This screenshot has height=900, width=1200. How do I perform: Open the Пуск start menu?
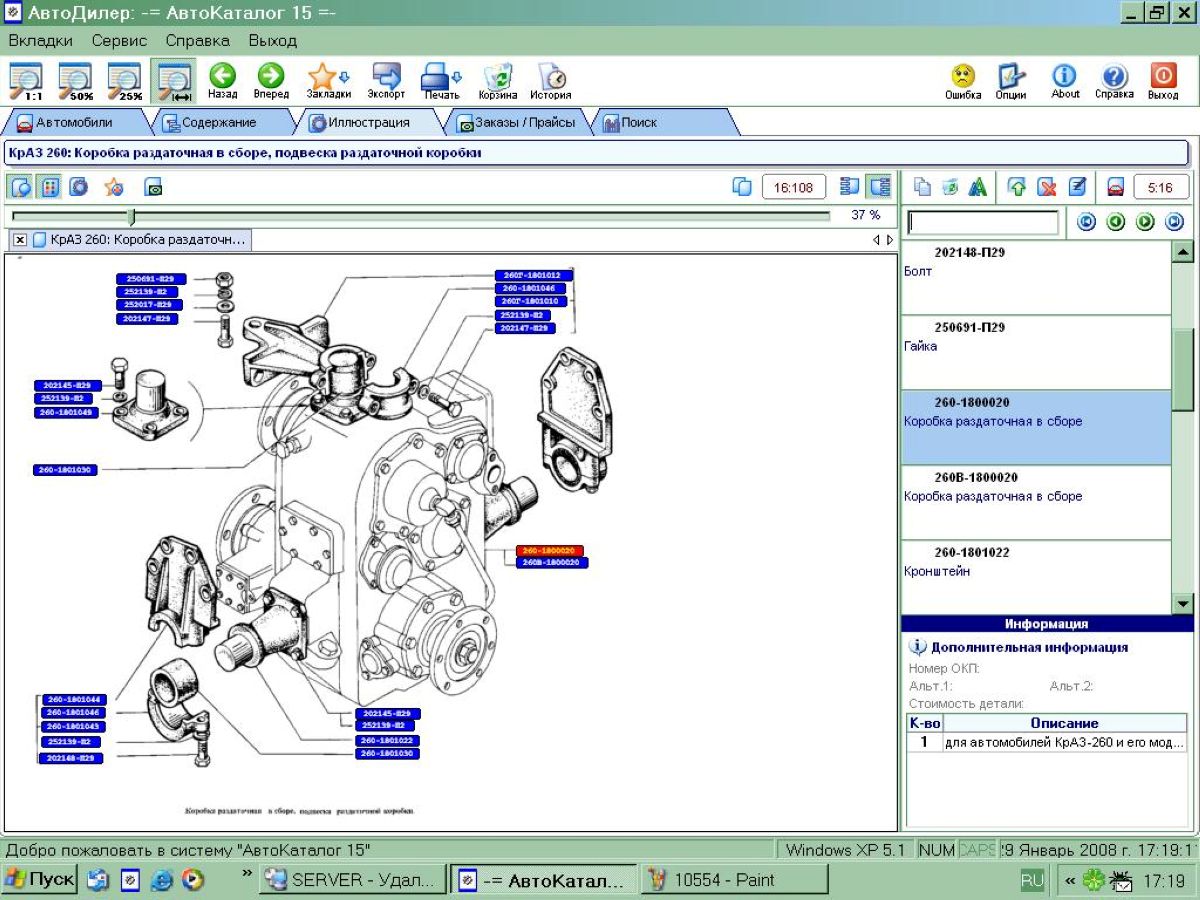[x=40, y=880]
